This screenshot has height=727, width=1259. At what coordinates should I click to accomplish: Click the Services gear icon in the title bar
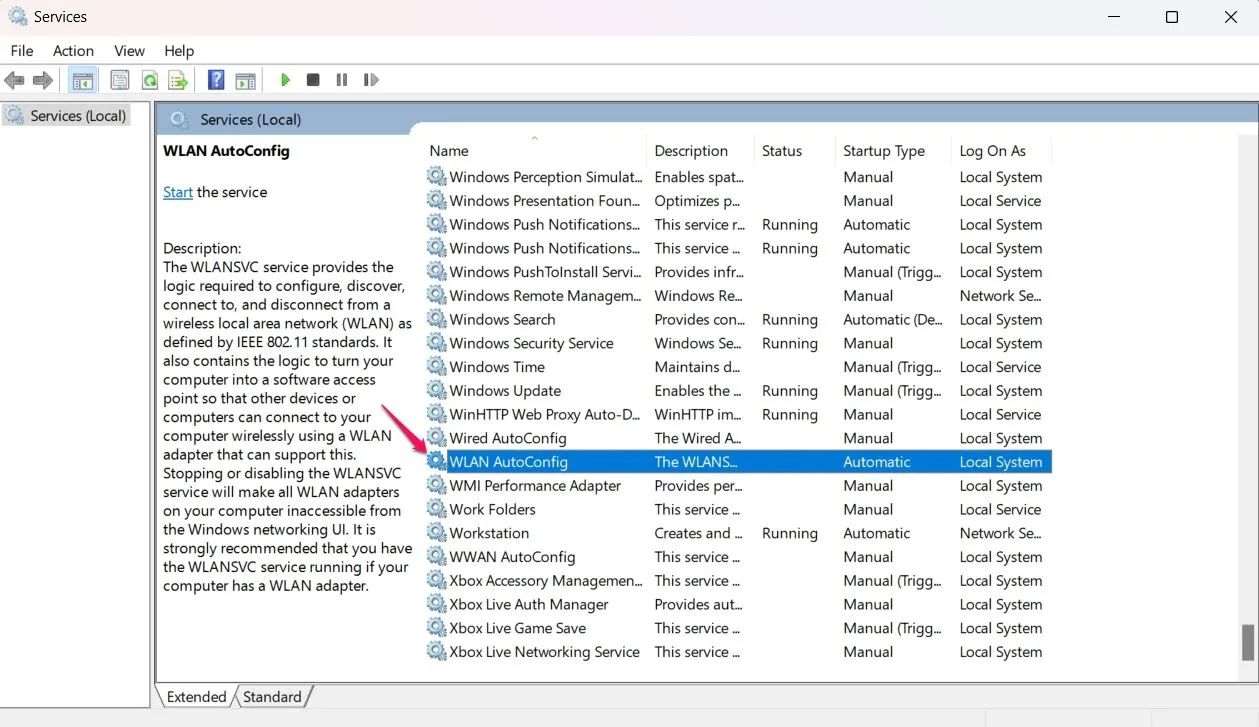[17, 17]
